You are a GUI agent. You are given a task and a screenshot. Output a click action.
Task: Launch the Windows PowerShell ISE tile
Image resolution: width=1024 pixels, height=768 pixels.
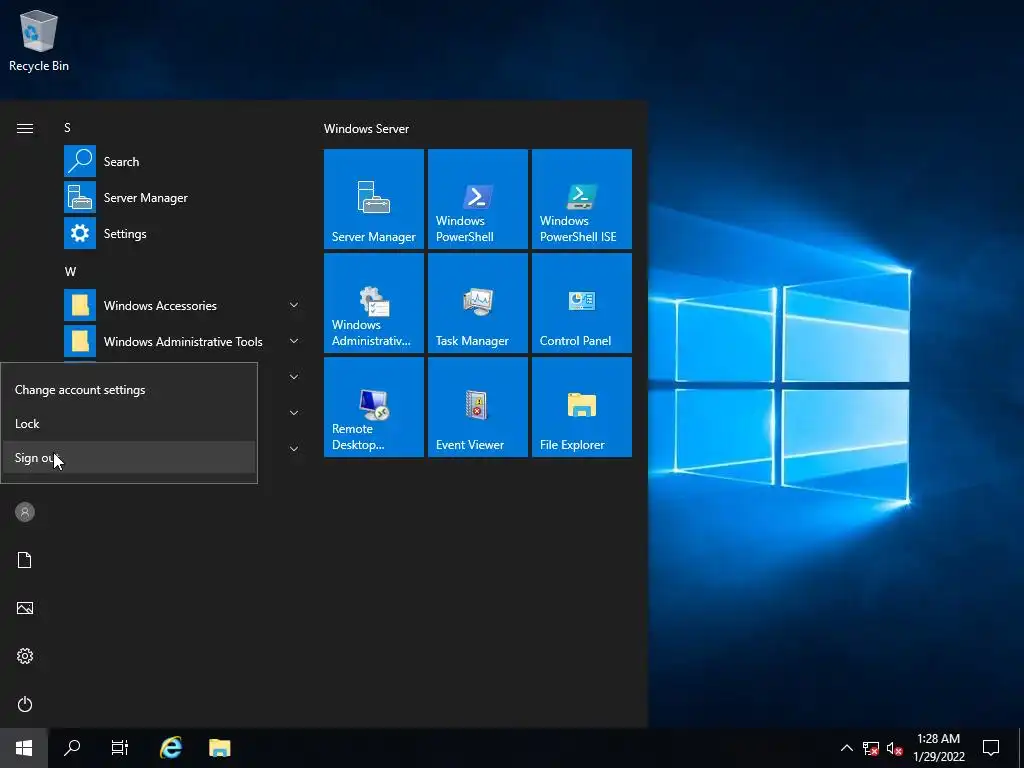click(581, 199)
